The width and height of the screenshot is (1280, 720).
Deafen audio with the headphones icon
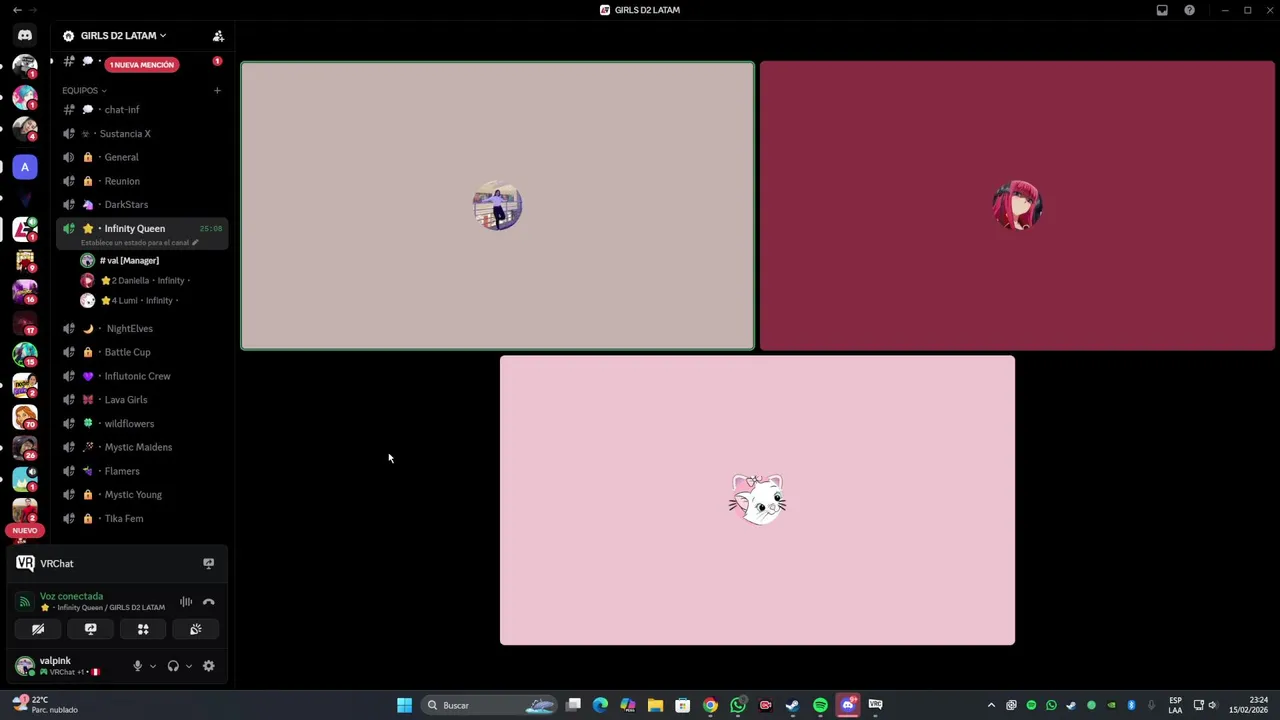click(173, 666)
